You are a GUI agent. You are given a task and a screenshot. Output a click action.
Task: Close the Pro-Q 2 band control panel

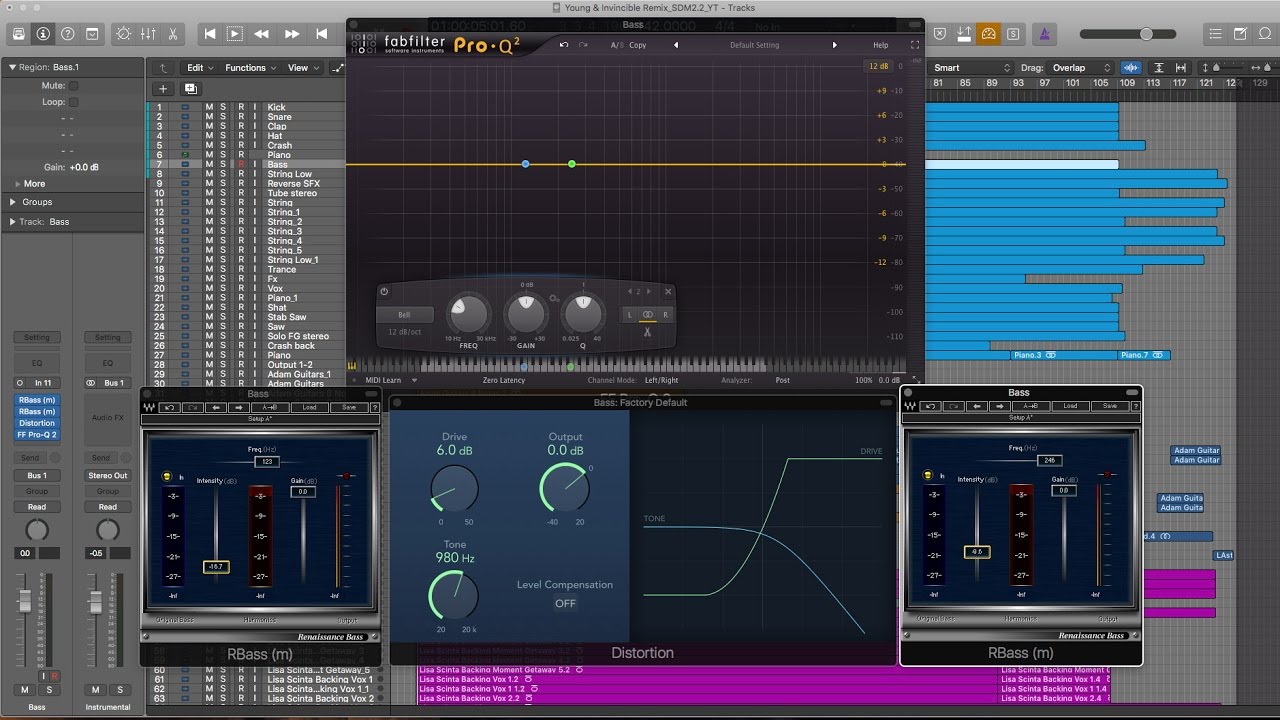coord(668,291)
